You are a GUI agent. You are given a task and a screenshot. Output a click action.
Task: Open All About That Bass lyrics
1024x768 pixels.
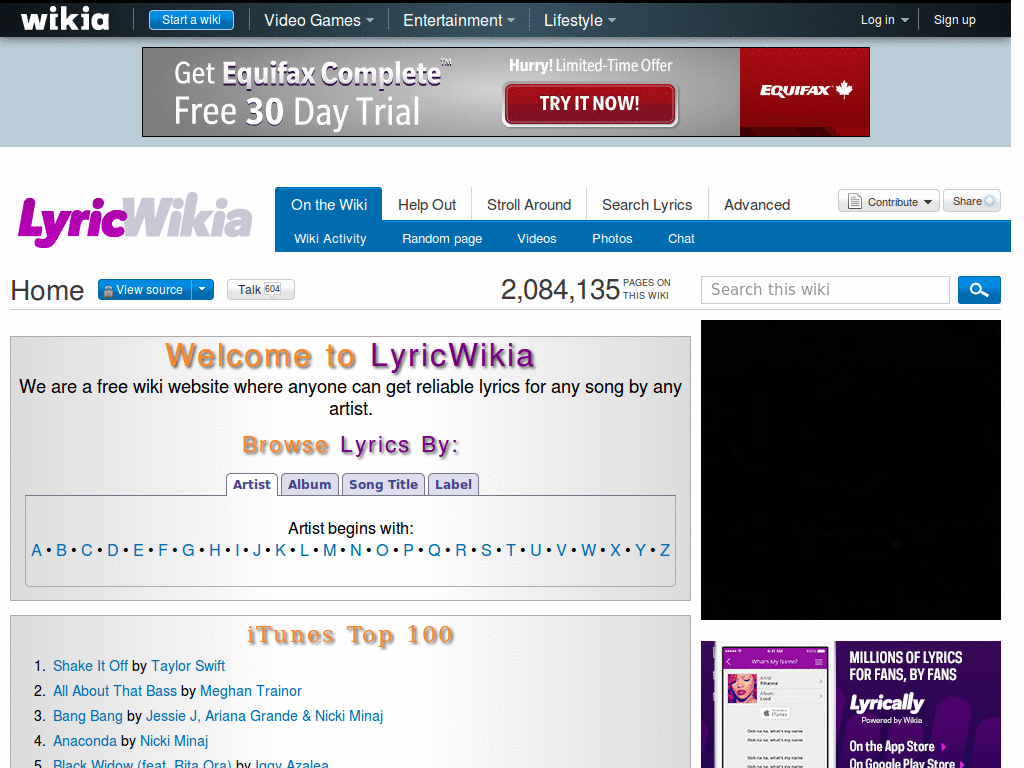(115, 691)
